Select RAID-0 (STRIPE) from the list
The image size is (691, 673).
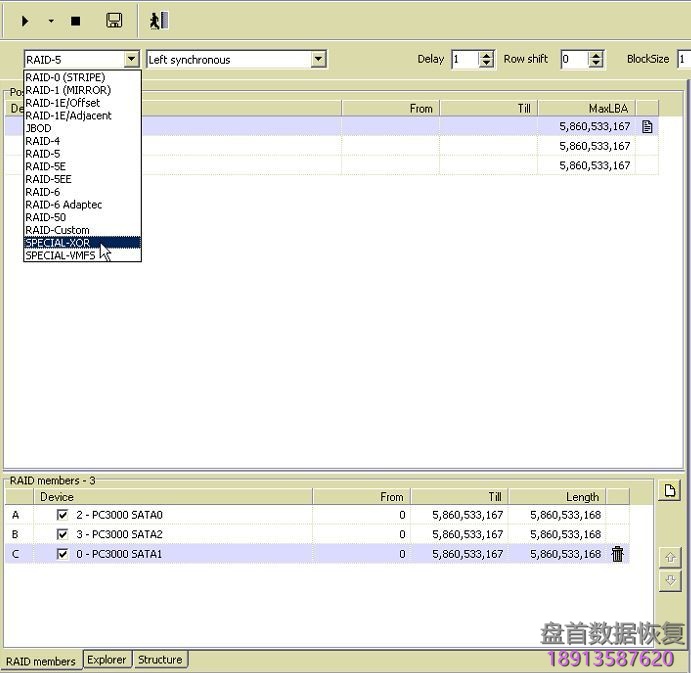82,77
